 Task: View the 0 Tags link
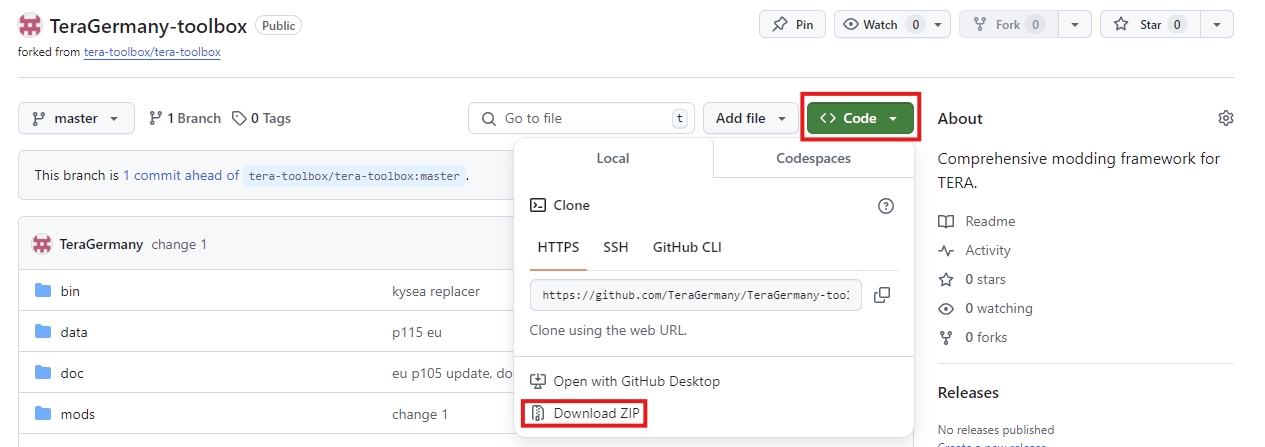[x=261, y=118]
